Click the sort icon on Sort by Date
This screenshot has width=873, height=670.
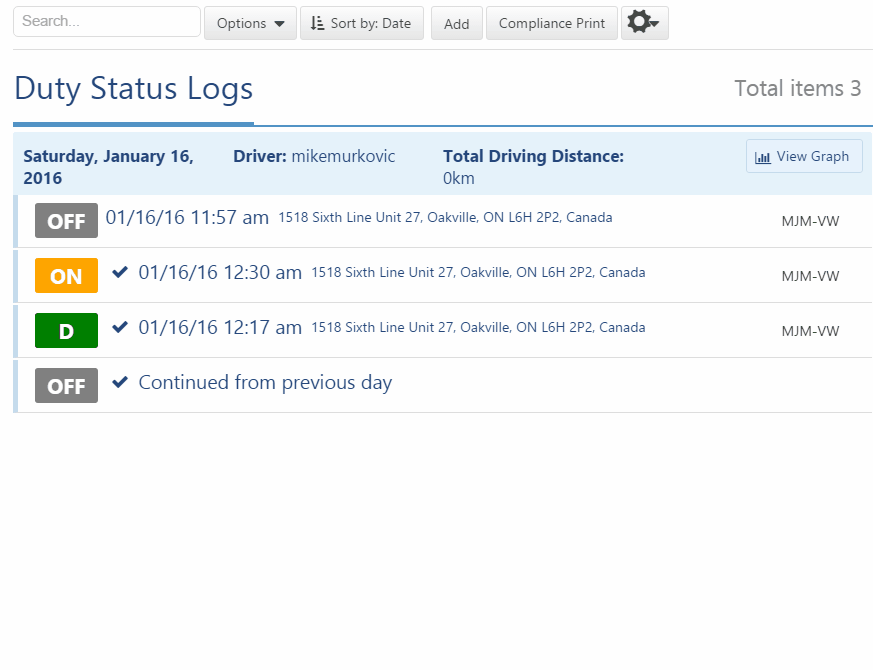click(x=319, y=23)
